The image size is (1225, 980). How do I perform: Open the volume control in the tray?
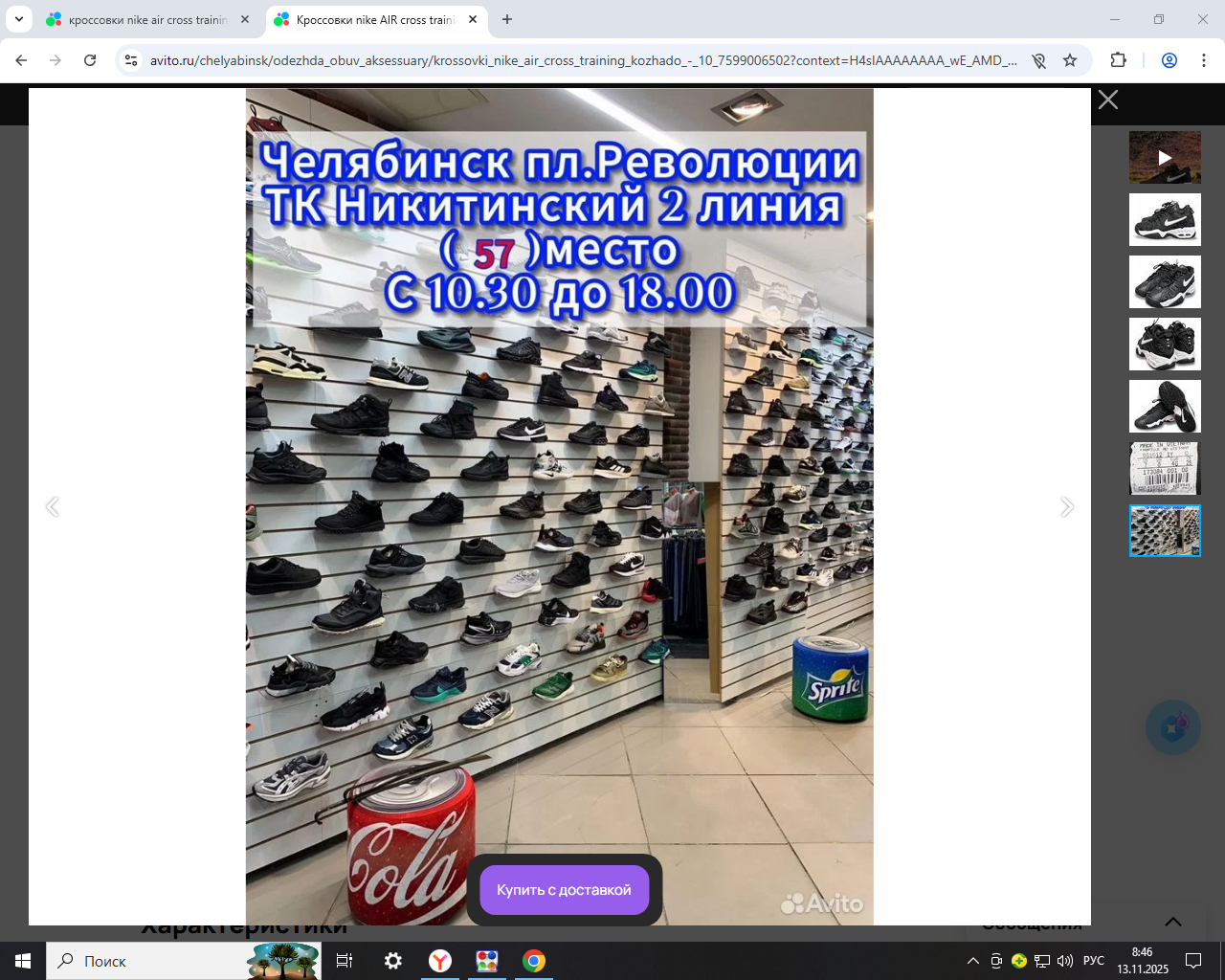1065,961
